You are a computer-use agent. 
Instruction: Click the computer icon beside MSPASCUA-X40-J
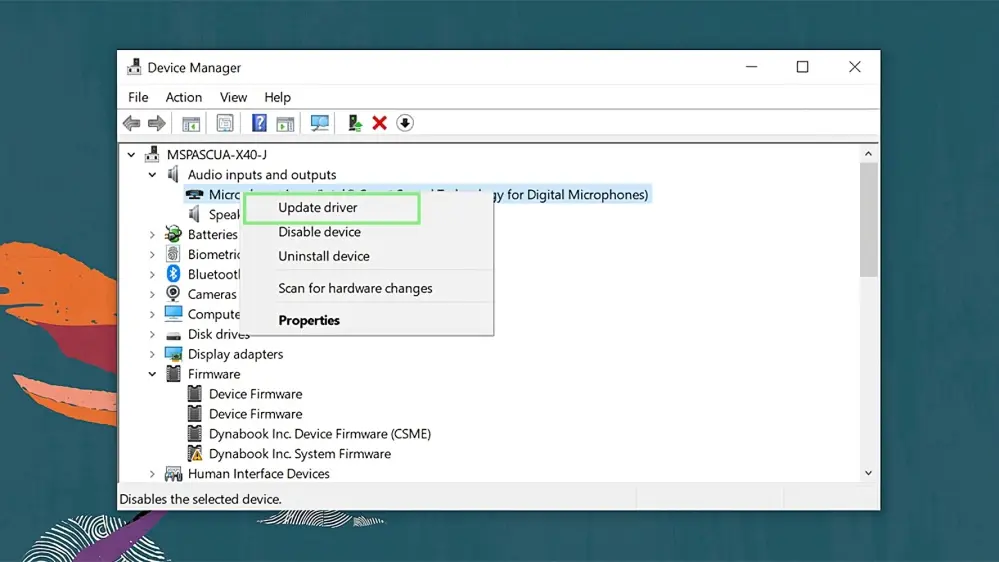point(152,154)
